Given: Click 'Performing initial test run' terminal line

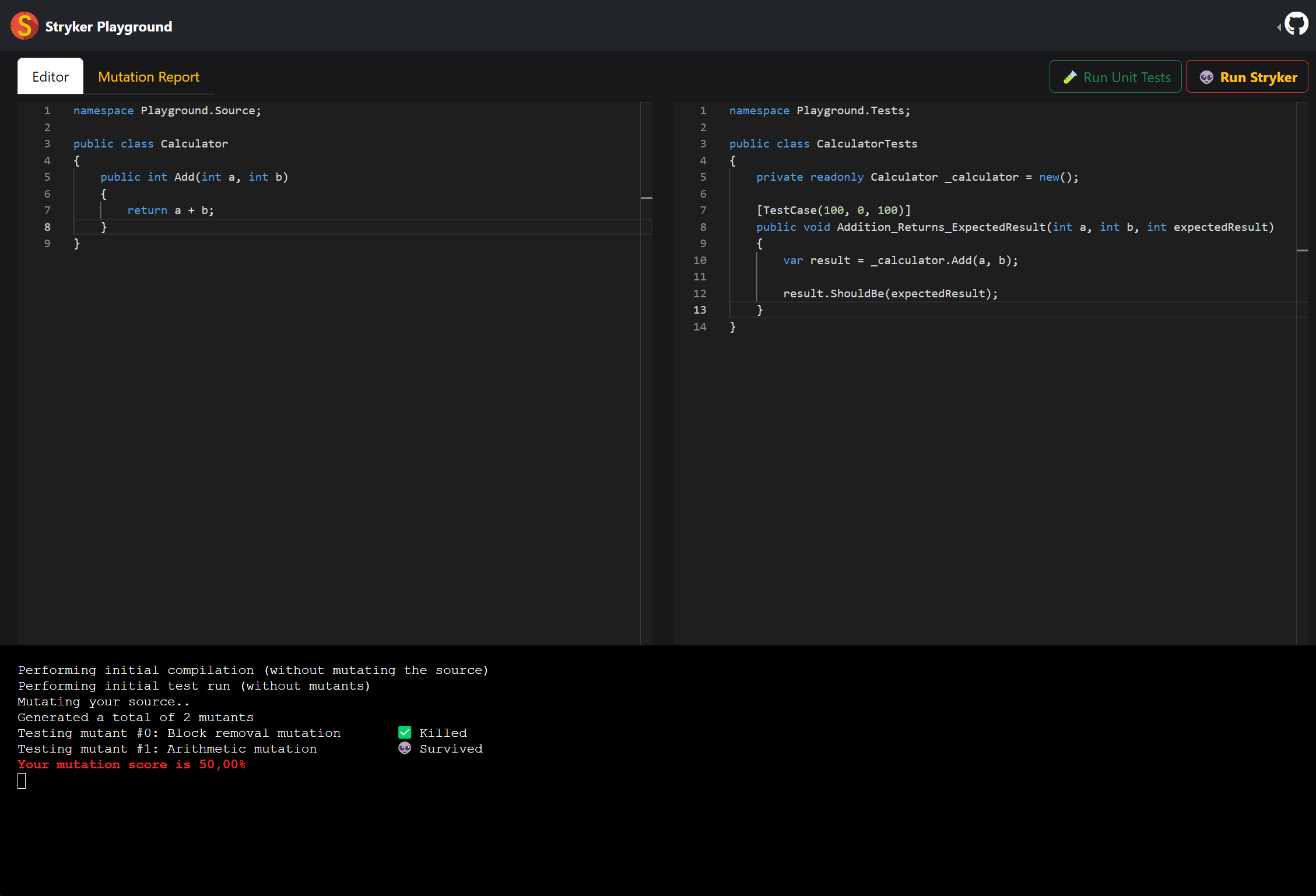Looking at the screenshot, I should click(x=194, y=686).
